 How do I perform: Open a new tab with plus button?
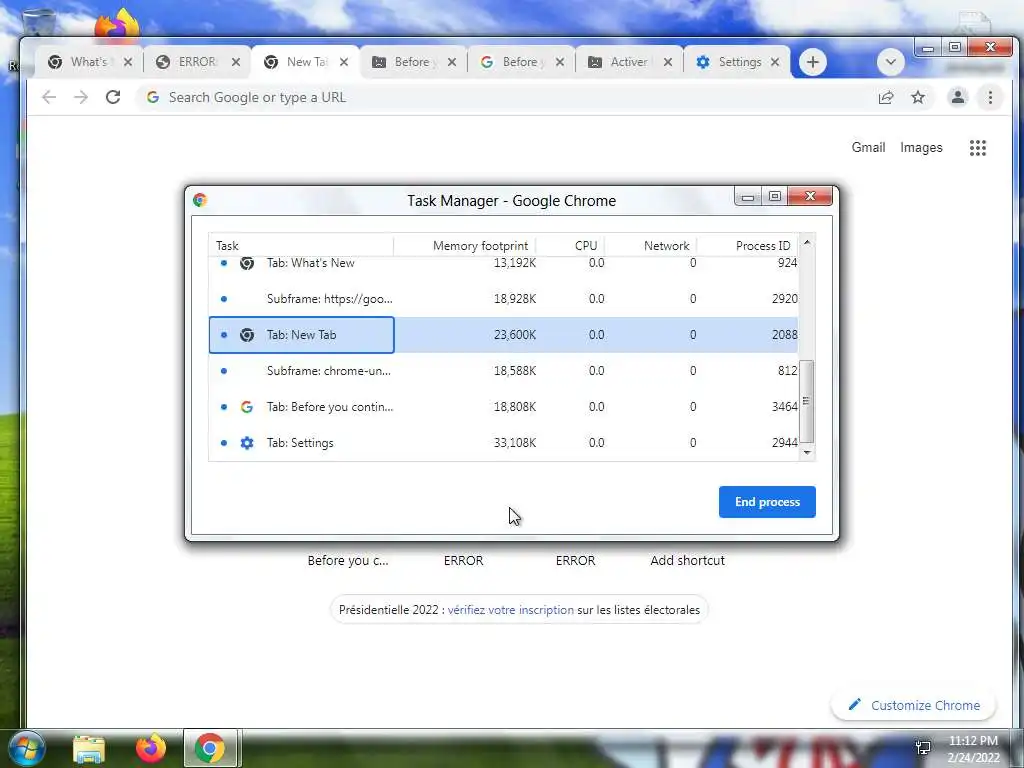812,62
